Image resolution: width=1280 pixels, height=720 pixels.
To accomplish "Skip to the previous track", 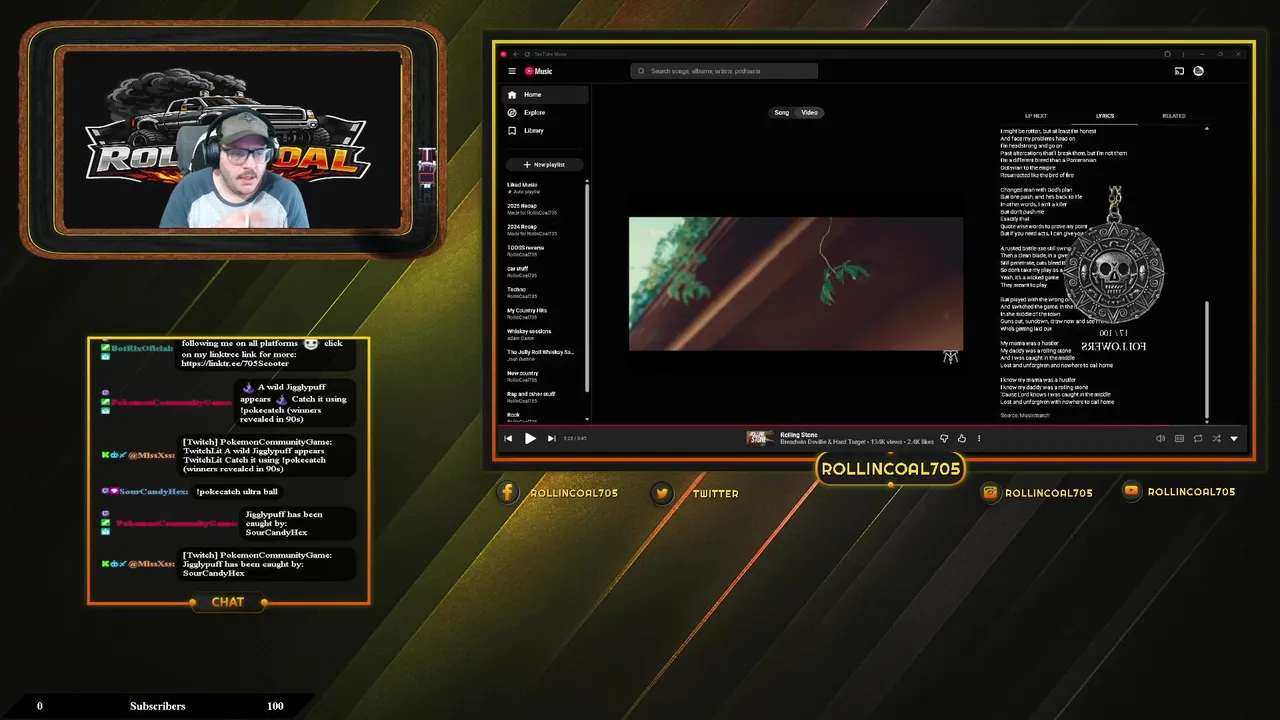I will (509, 438).
